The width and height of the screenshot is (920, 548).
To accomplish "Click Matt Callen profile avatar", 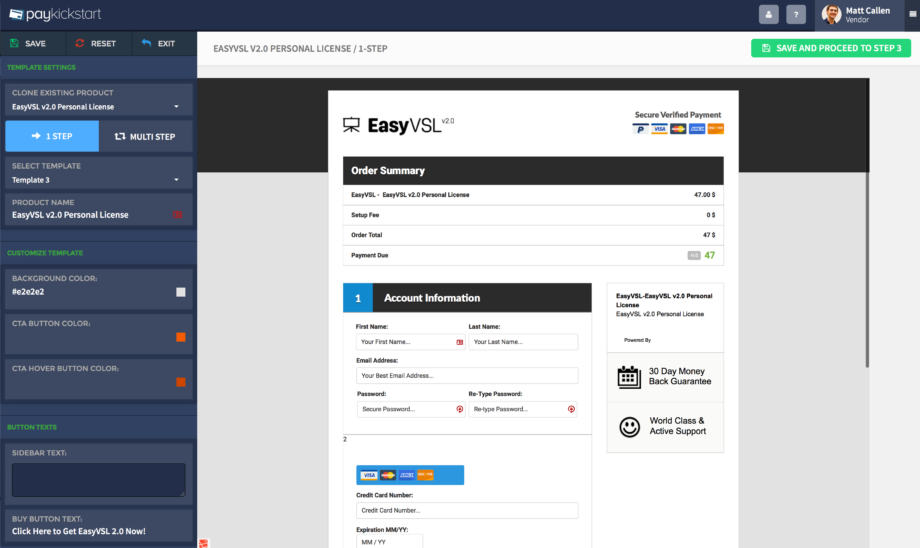I will coord(831,15).
